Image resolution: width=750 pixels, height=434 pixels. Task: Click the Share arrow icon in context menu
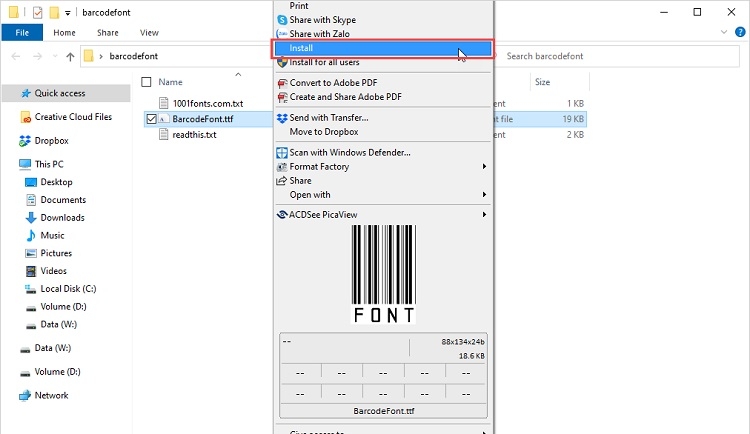(282, 181)
